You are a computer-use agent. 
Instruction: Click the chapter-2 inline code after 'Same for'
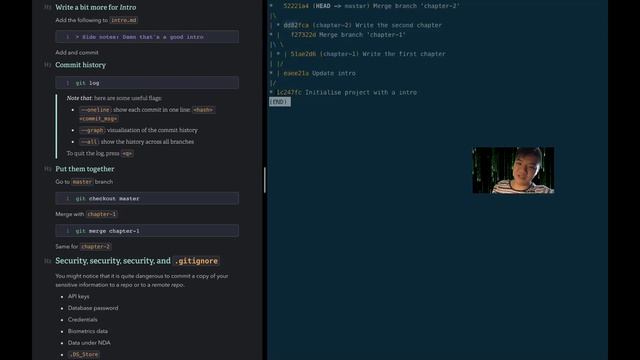coord(96,247)
